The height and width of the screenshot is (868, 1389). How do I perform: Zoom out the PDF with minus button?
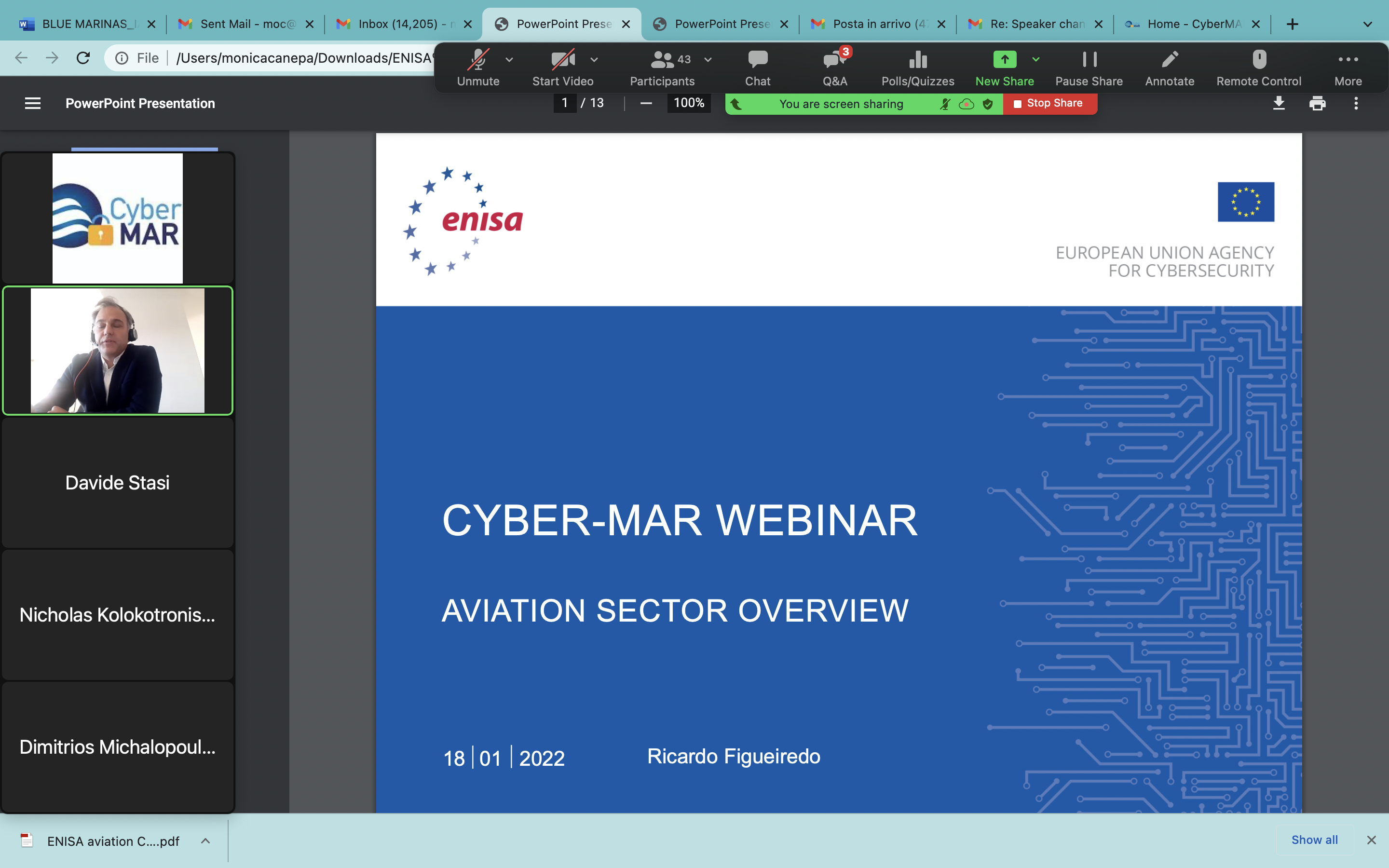tap(646, 103)
